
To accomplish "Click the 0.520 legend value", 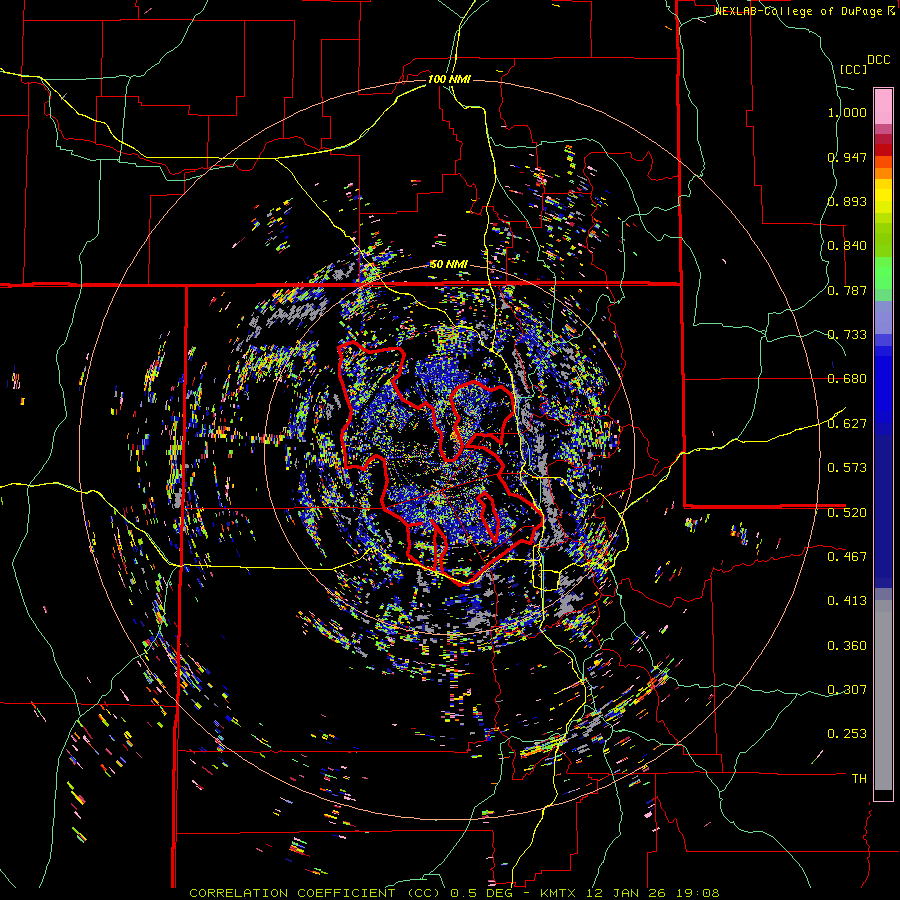I will [847, 513].
